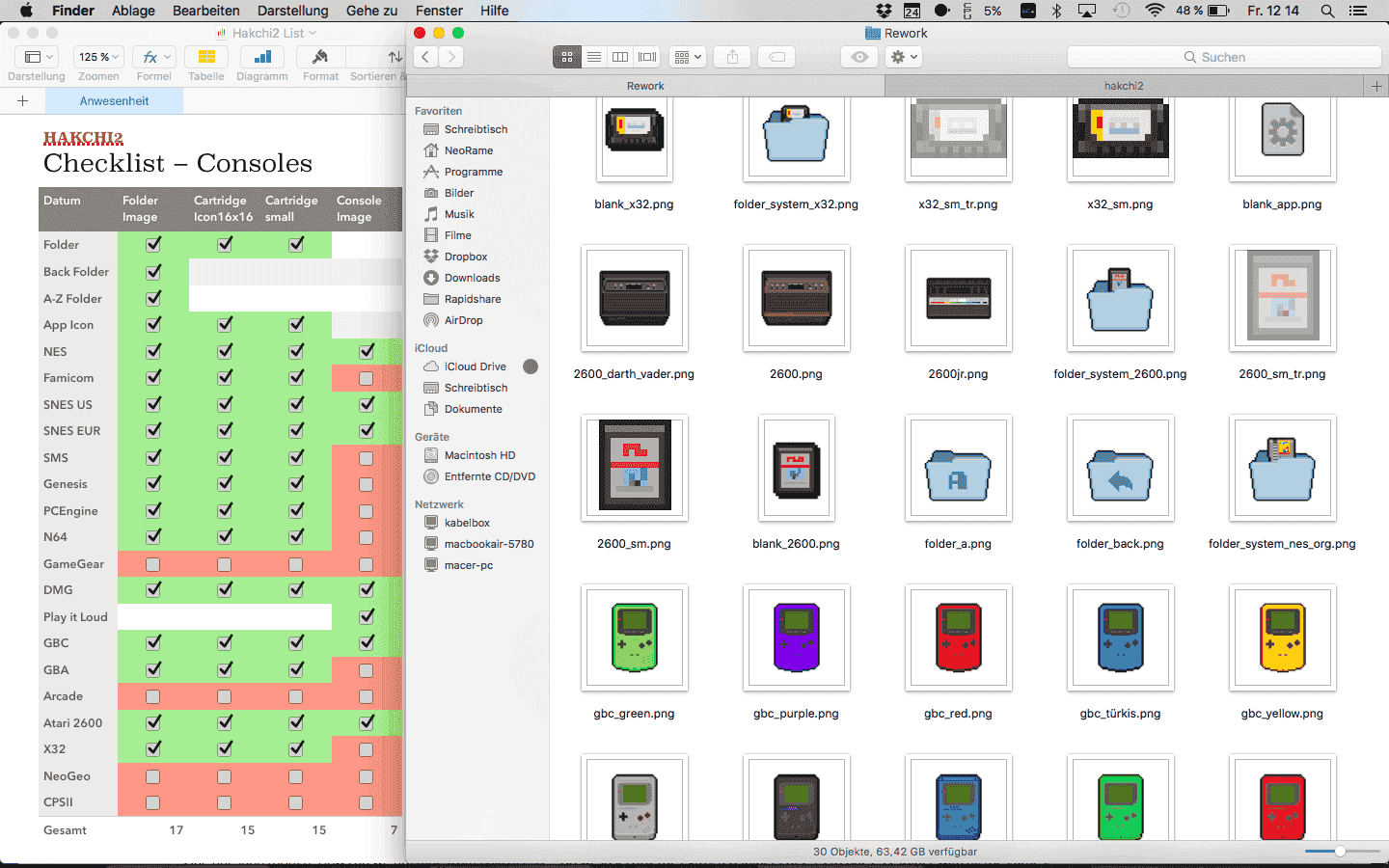Click file name folder_system_2600.png
This screenshot has width=1389, height=868.
click(1120, 374)
